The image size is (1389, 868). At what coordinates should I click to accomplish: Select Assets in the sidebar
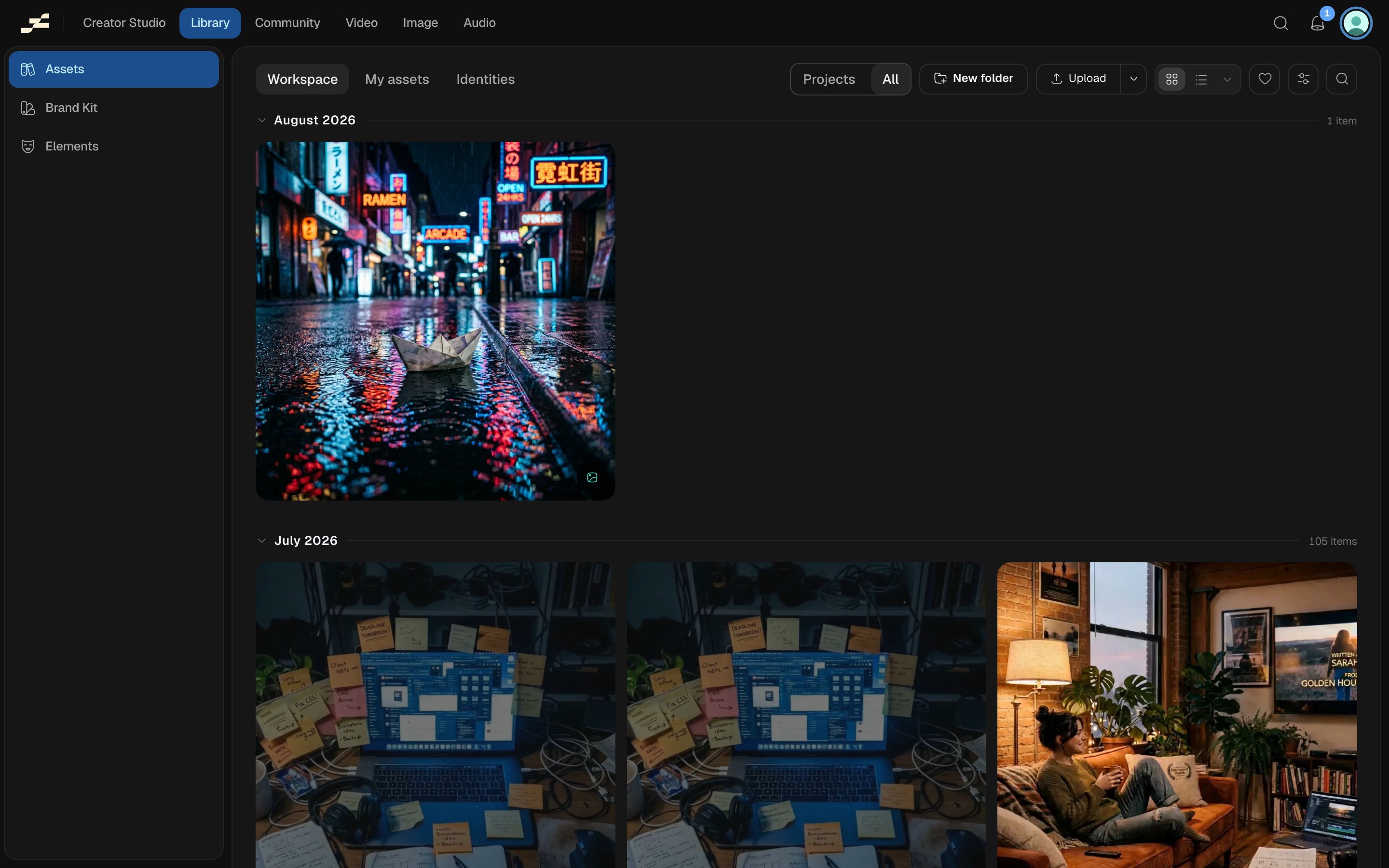tap(114, 69)
